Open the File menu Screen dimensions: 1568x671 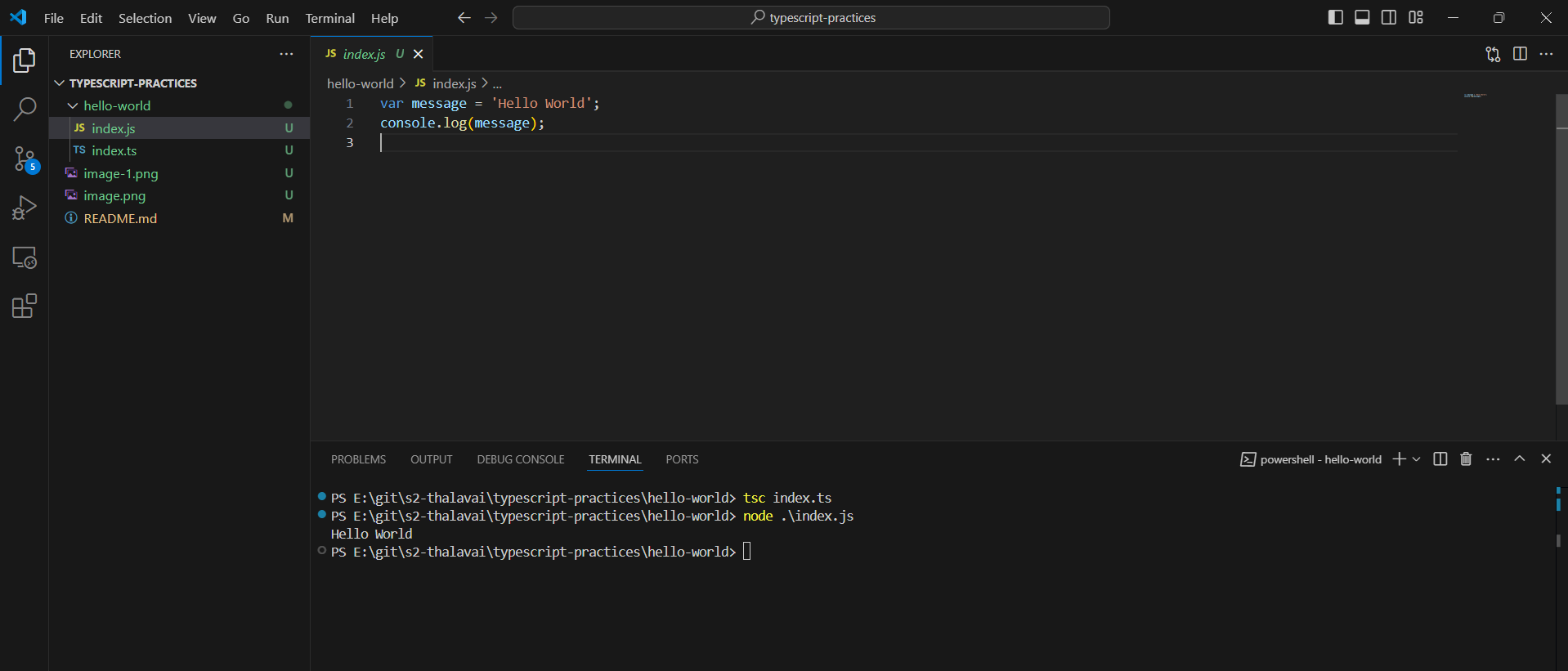(x=53, y=18)
